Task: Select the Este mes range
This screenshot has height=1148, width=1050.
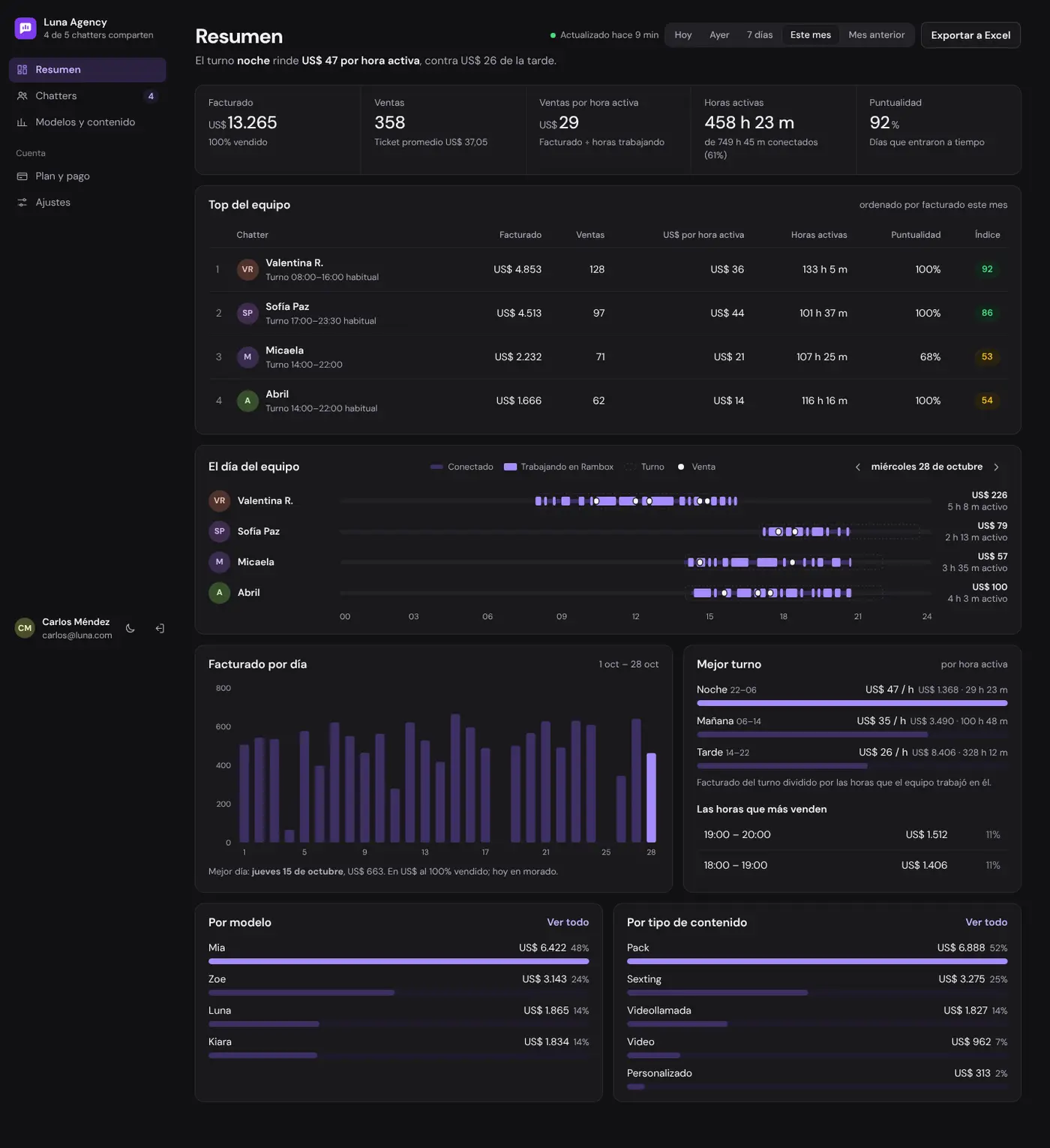Action: (x=811, y=35)
